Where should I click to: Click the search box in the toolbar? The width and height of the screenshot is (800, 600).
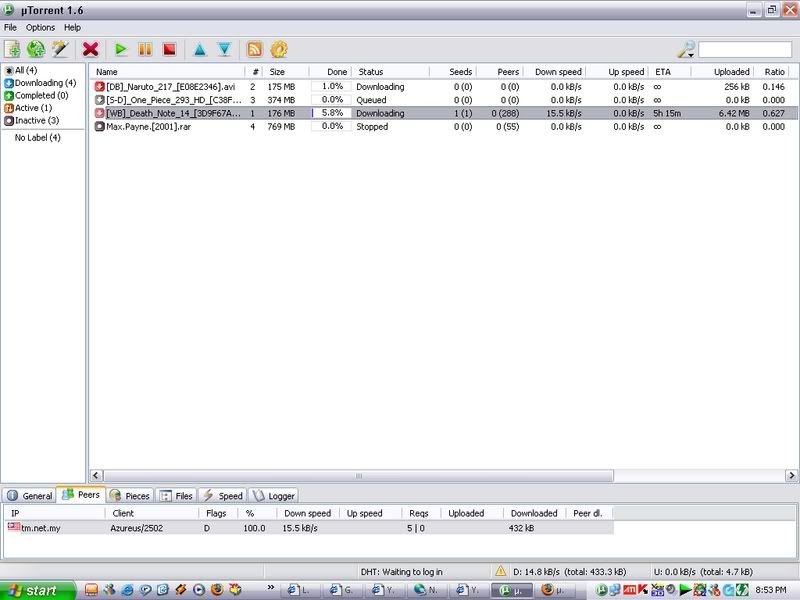pyautogui.click(x=744, y=50)
